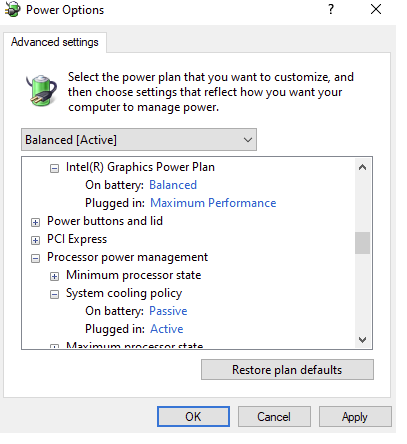Click the help question mark button
The width and height of the screenshot is (407, 444).
331,9
